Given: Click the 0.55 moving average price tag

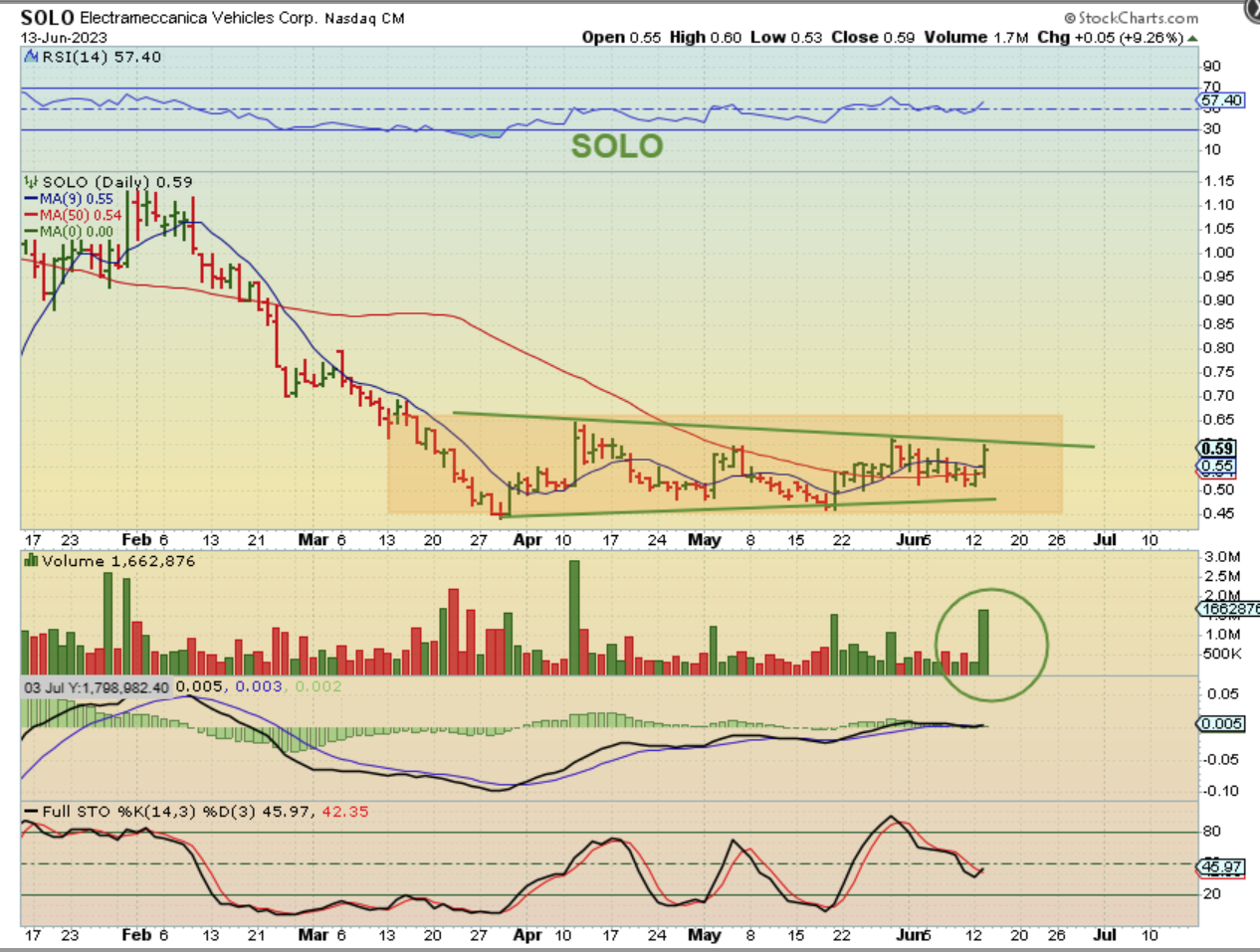Looking at the screenshot, I should coord(1217,467).
